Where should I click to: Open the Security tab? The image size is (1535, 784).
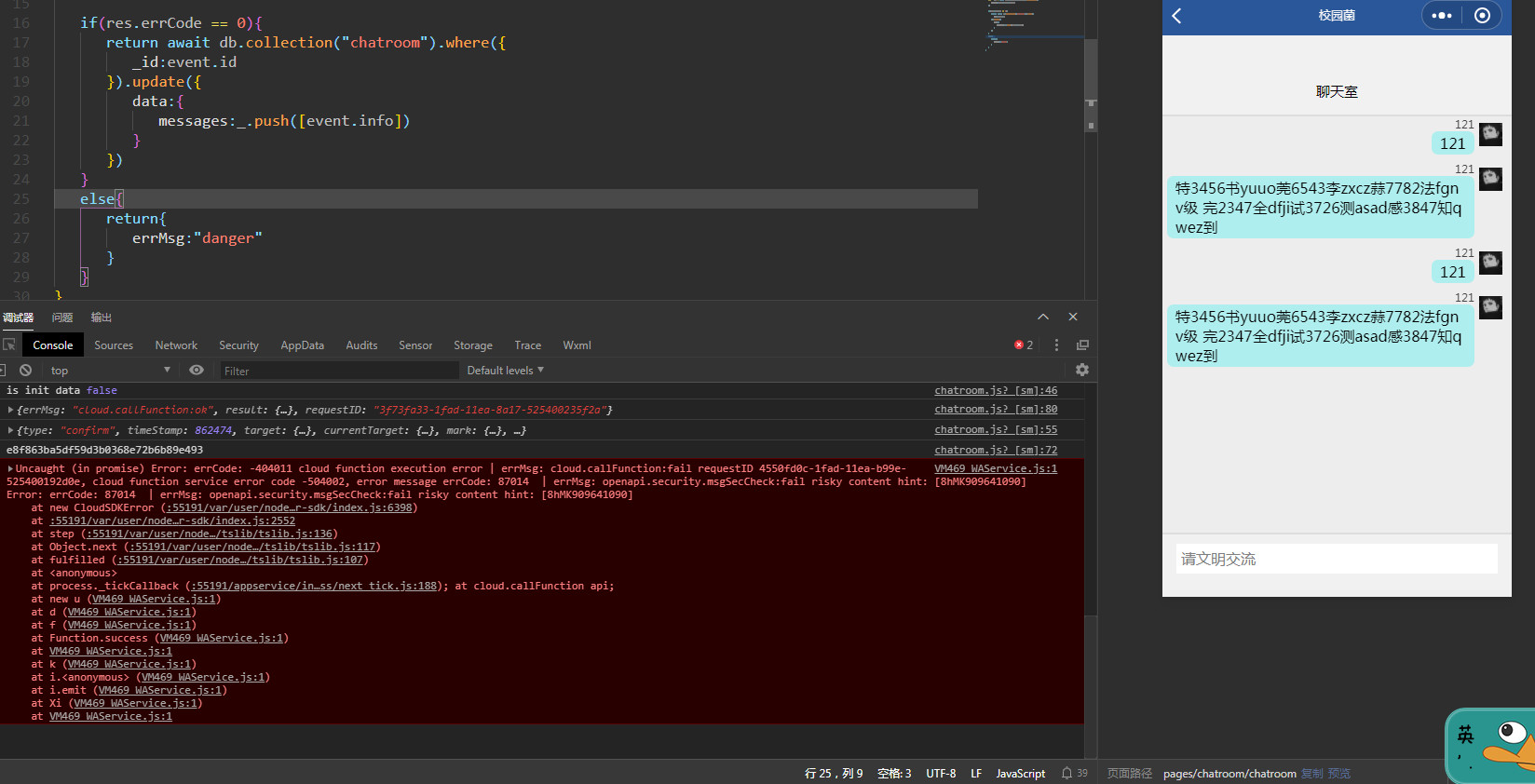click(x=238, y=345)
